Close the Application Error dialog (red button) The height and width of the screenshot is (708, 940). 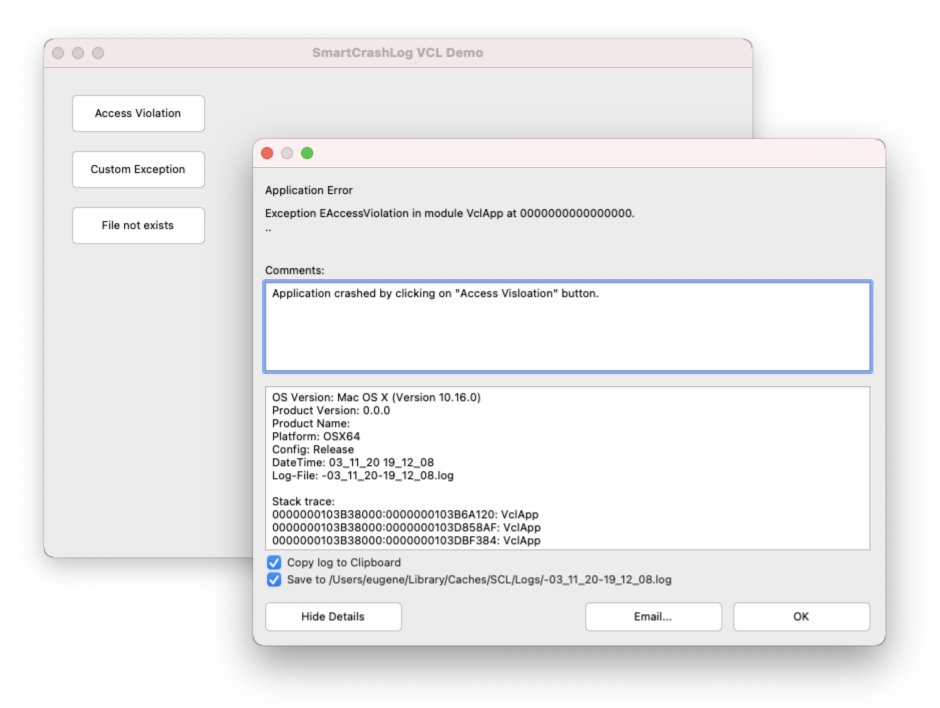point(267,153)
